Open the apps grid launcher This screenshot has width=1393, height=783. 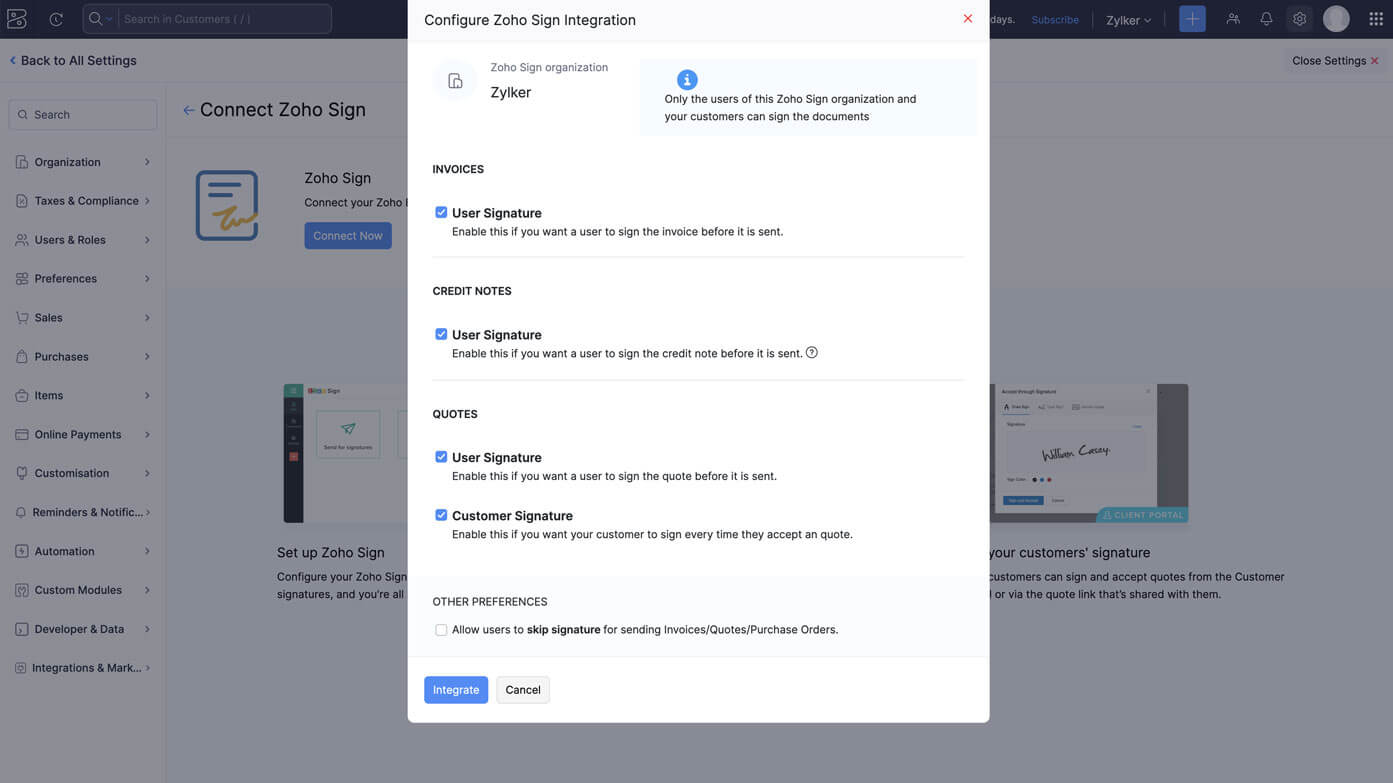pos(1376,19)
